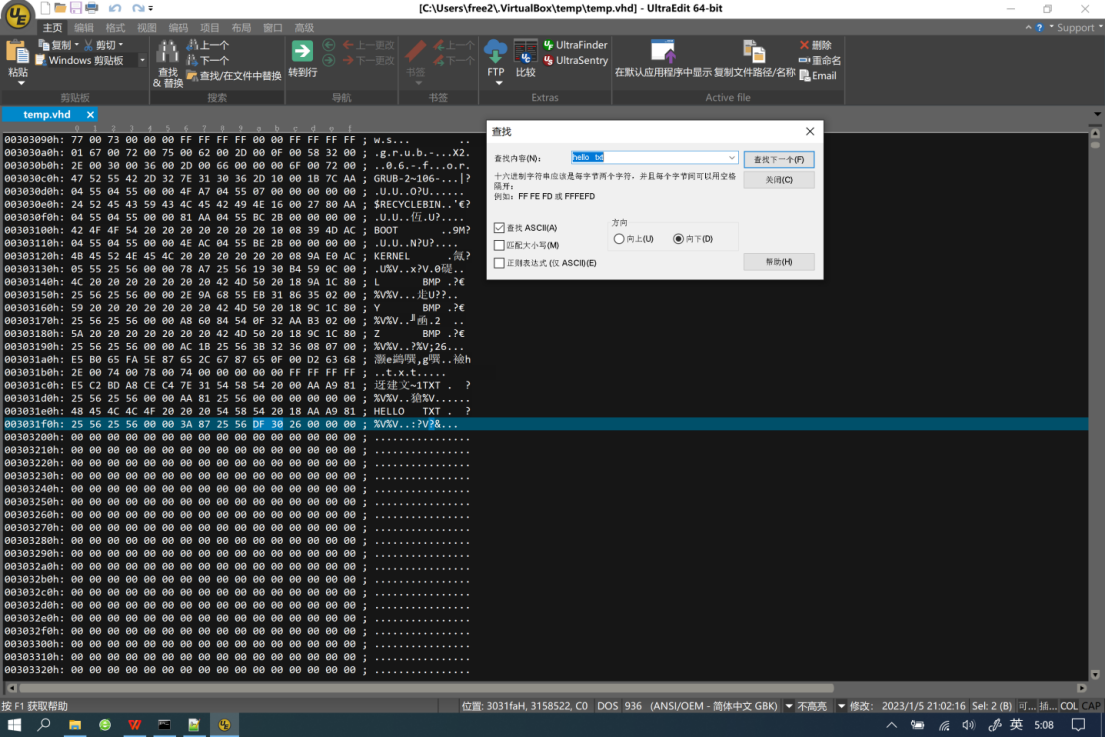Click the 删除 red X icon

pyautogui.click(x=804, y=45)
